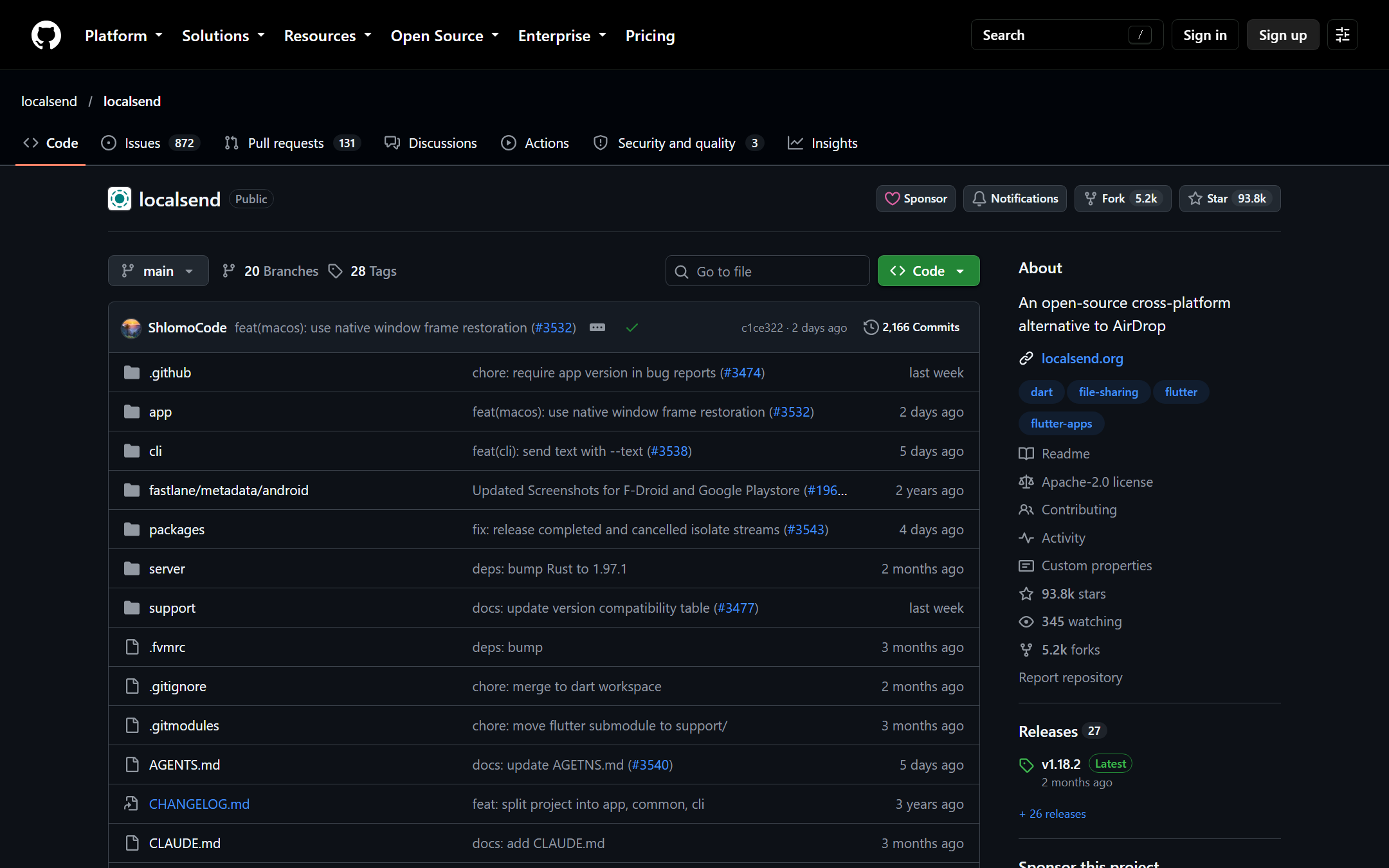Open the fastlane/metadata/android folder
Screen dimensions: 1389x868
229,491
